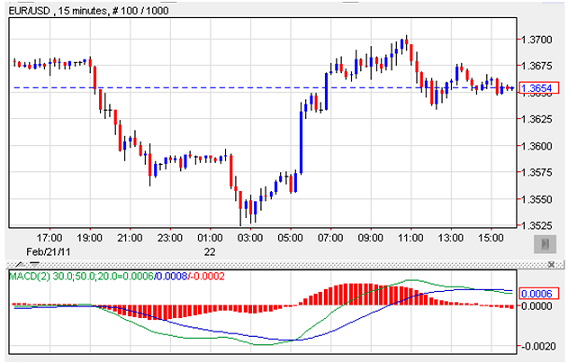Click the 01:00 time axis label
The height and width of the screenshot is (364, 568).
click(x=210, y=238)
